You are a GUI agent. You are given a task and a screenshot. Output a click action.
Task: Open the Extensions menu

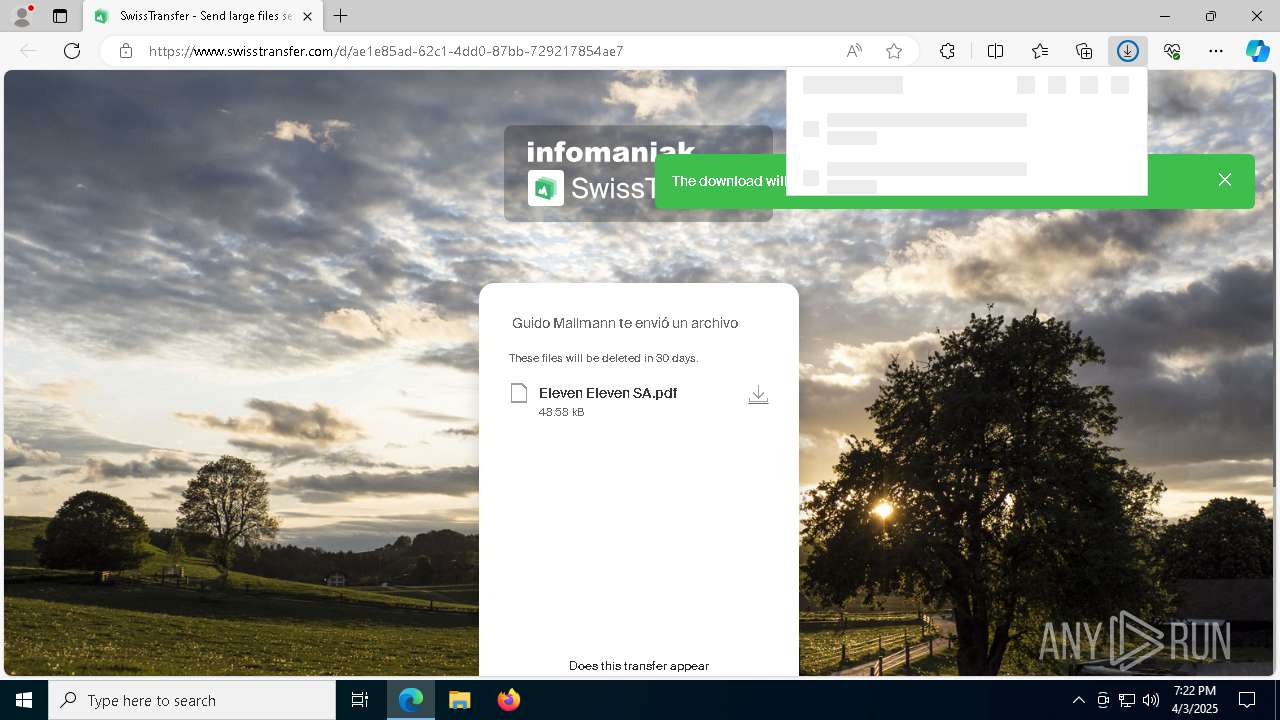click(x=947, y=51)
